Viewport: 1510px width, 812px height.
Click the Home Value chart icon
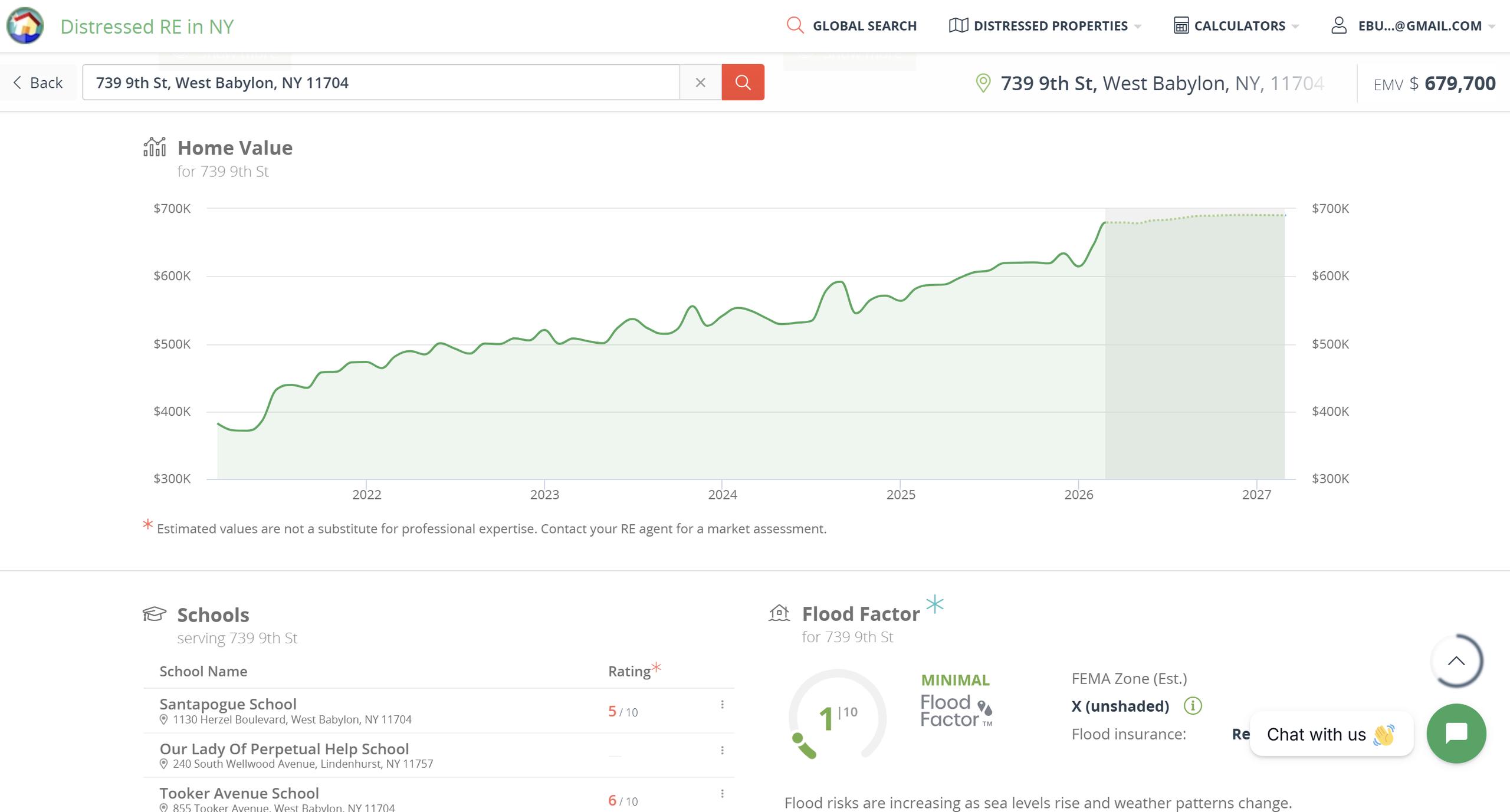pos(155,147)
